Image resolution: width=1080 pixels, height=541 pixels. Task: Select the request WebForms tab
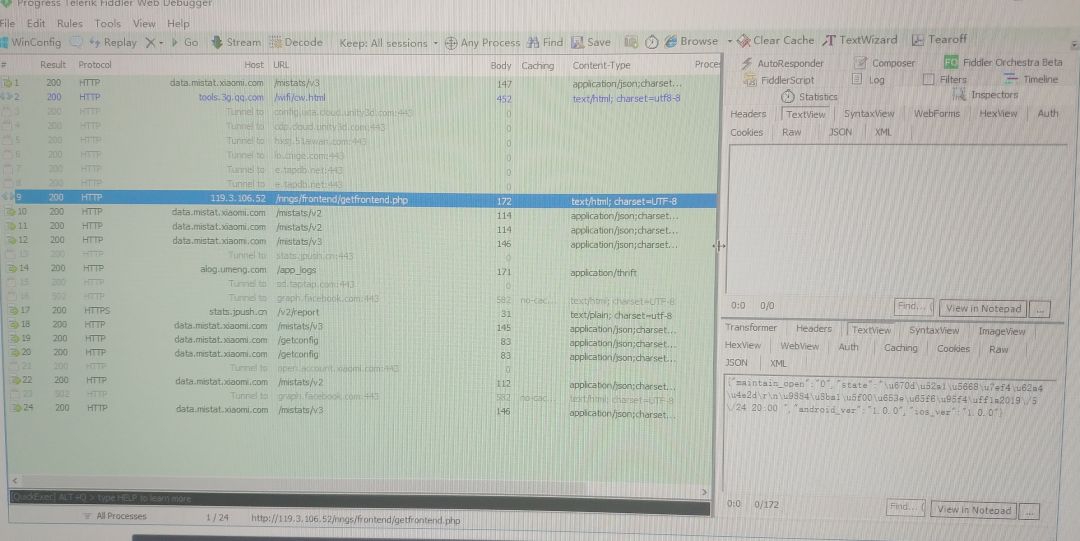pos(936,114)
